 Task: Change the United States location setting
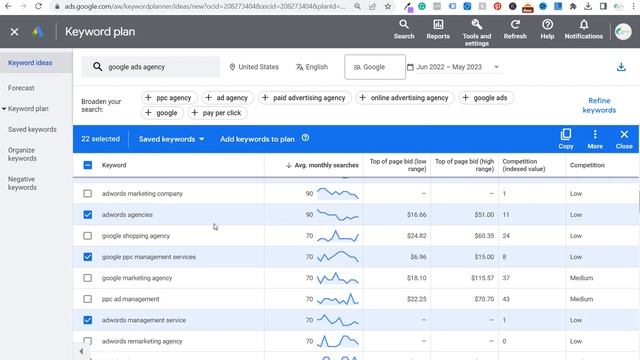point(254,67)
